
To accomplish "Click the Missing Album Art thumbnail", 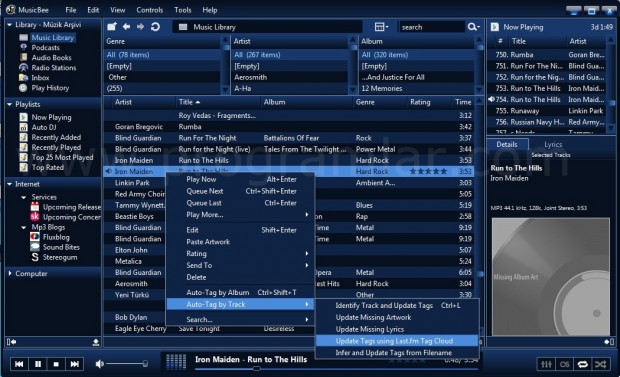I will click(x=550, y=277).
